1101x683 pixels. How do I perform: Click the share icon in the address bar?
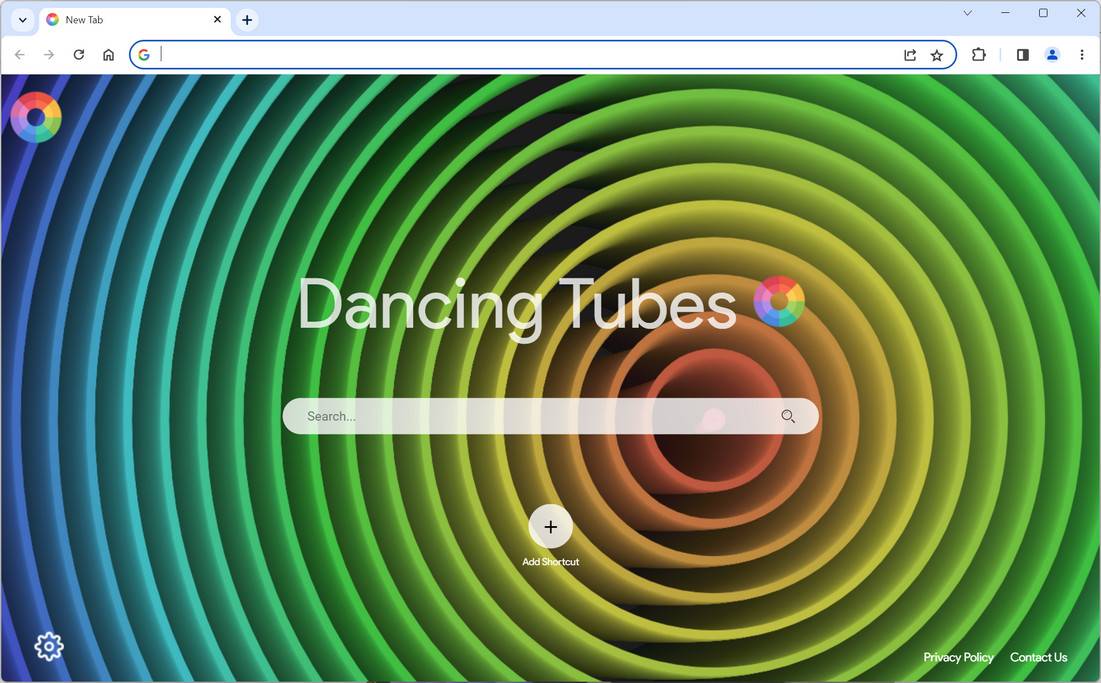(x=910, y=55)
